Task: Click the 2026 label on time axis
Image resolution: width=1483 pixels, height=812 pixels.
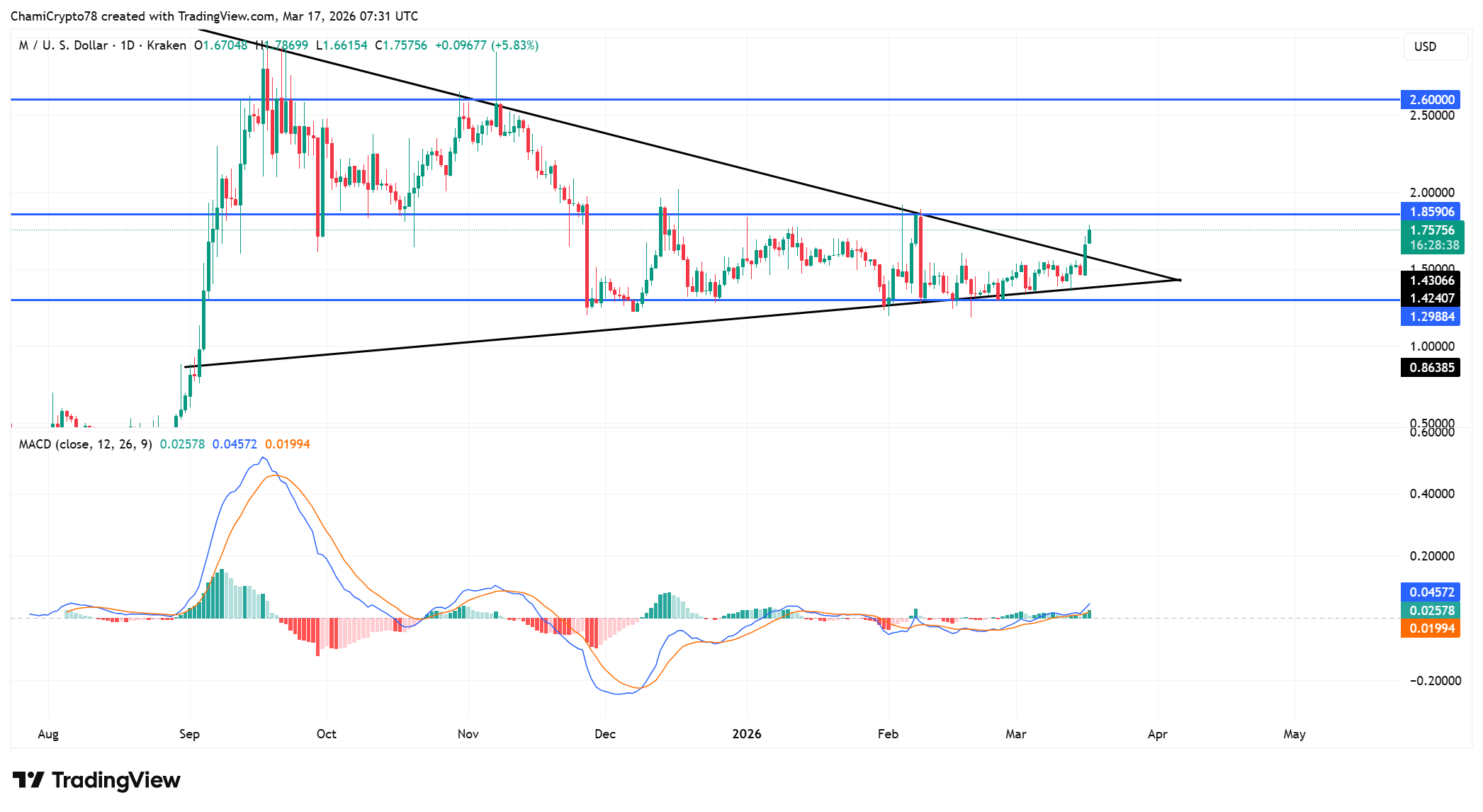Action: [x=747, y=734]
